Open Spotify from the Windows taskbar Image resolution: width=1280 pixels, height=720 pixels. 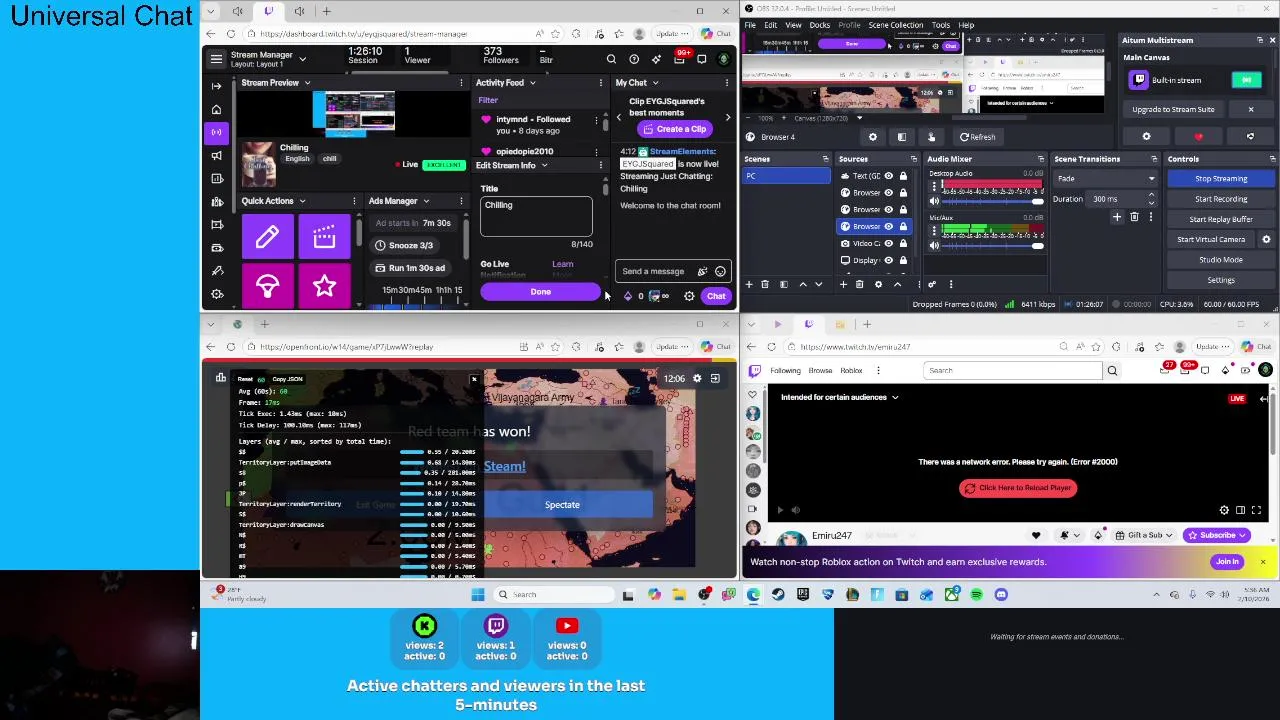click(x=975, y=595)
